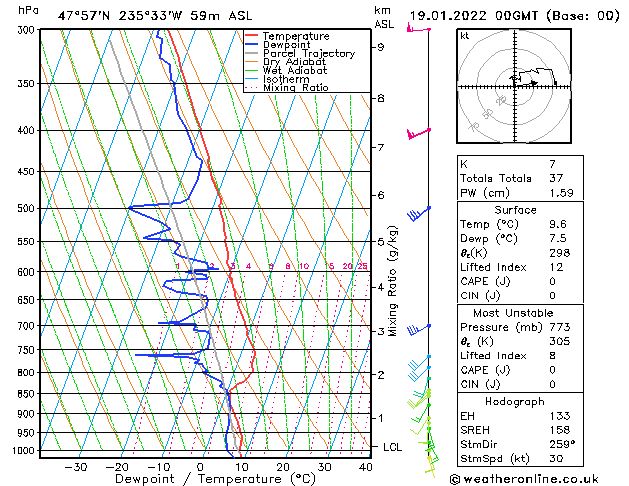
Task: Click the pink wind barb at 300 hPa
Action: [x=419, y=28]
